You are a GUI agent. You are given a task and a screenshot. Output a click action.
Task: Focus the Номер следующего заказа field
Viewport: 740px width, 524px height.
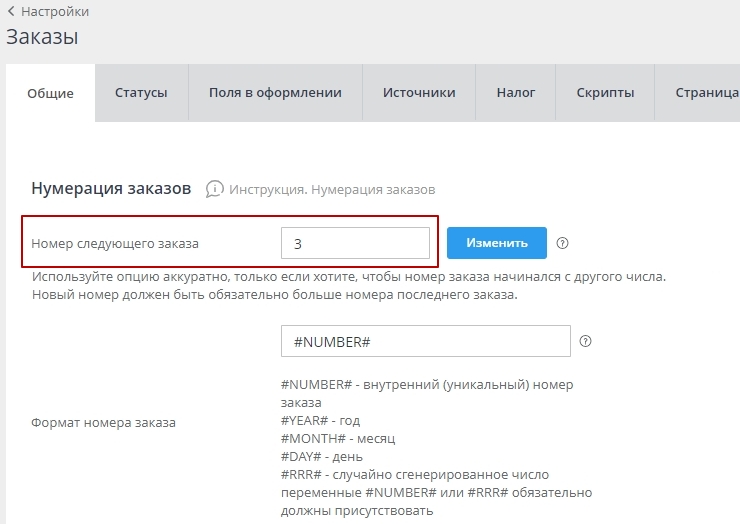coord(355,243)
